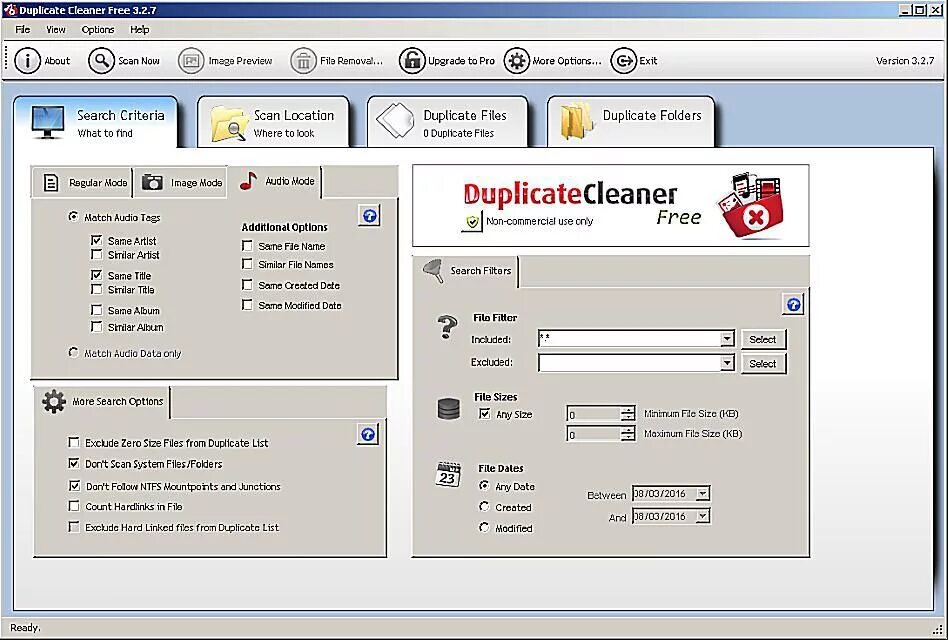Screen dimensions: 948x640
Task: Click the Image Mode camera icon
Action: [x=152, y=182]
